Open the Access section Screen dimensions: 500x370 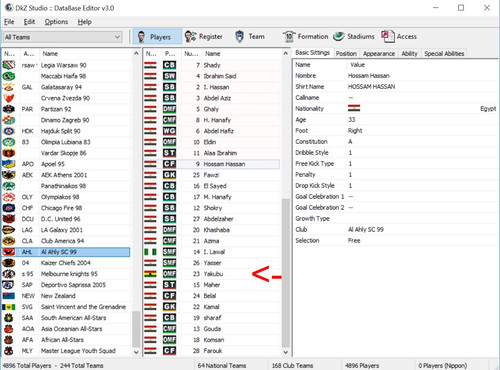point(399,37)
